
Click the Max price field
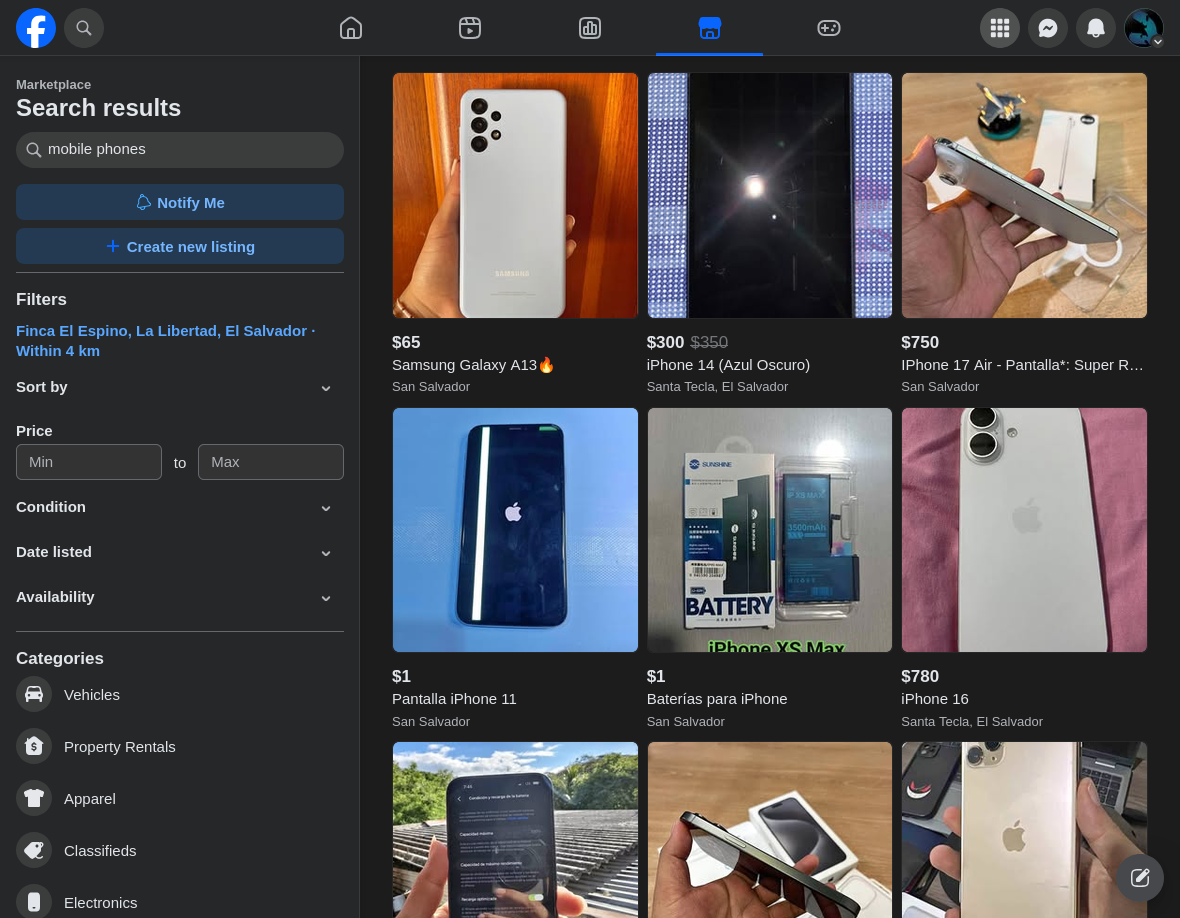tap(271, 462)
